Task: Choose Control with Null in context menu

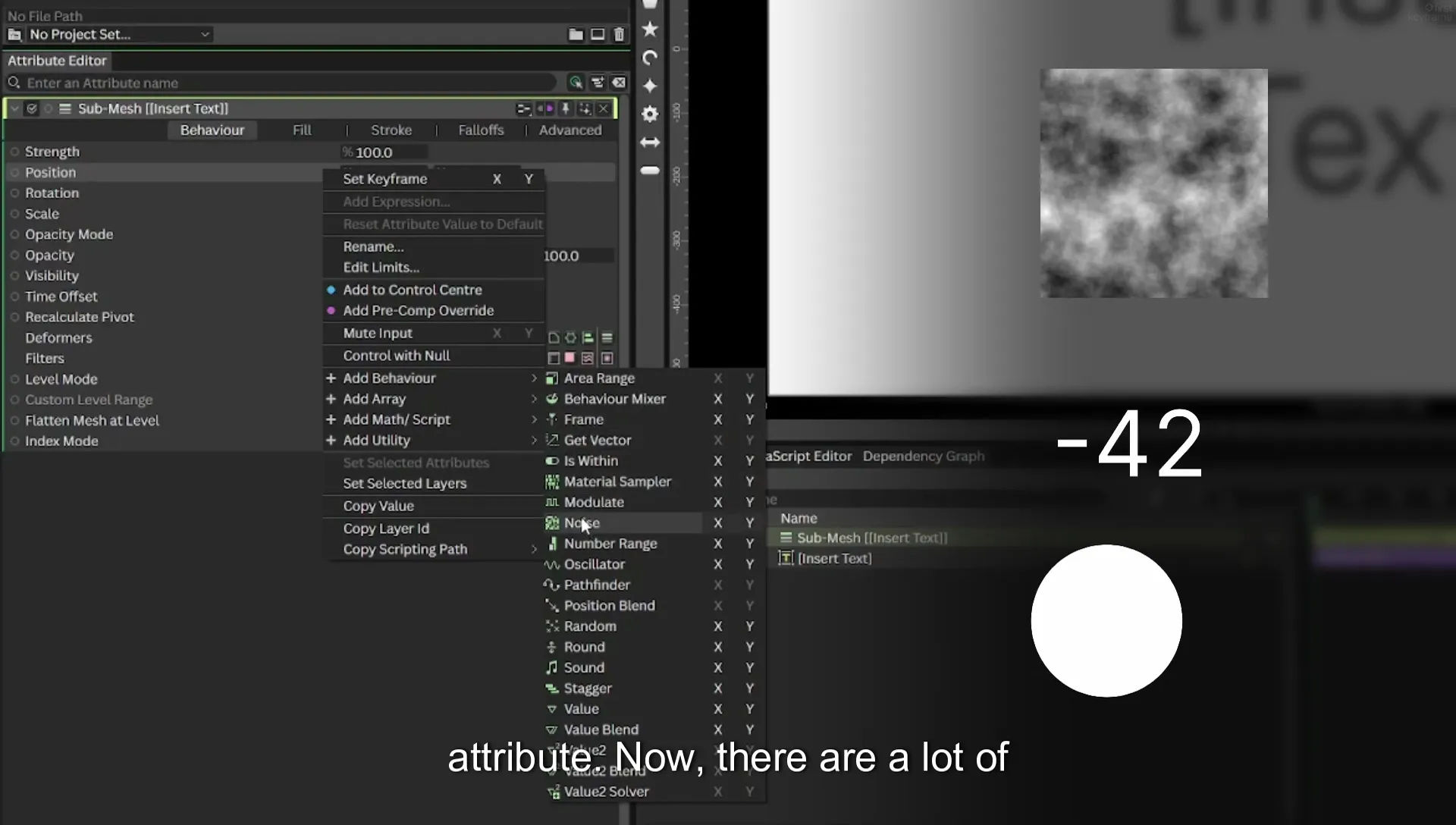Action: click(x=397, y=356)
